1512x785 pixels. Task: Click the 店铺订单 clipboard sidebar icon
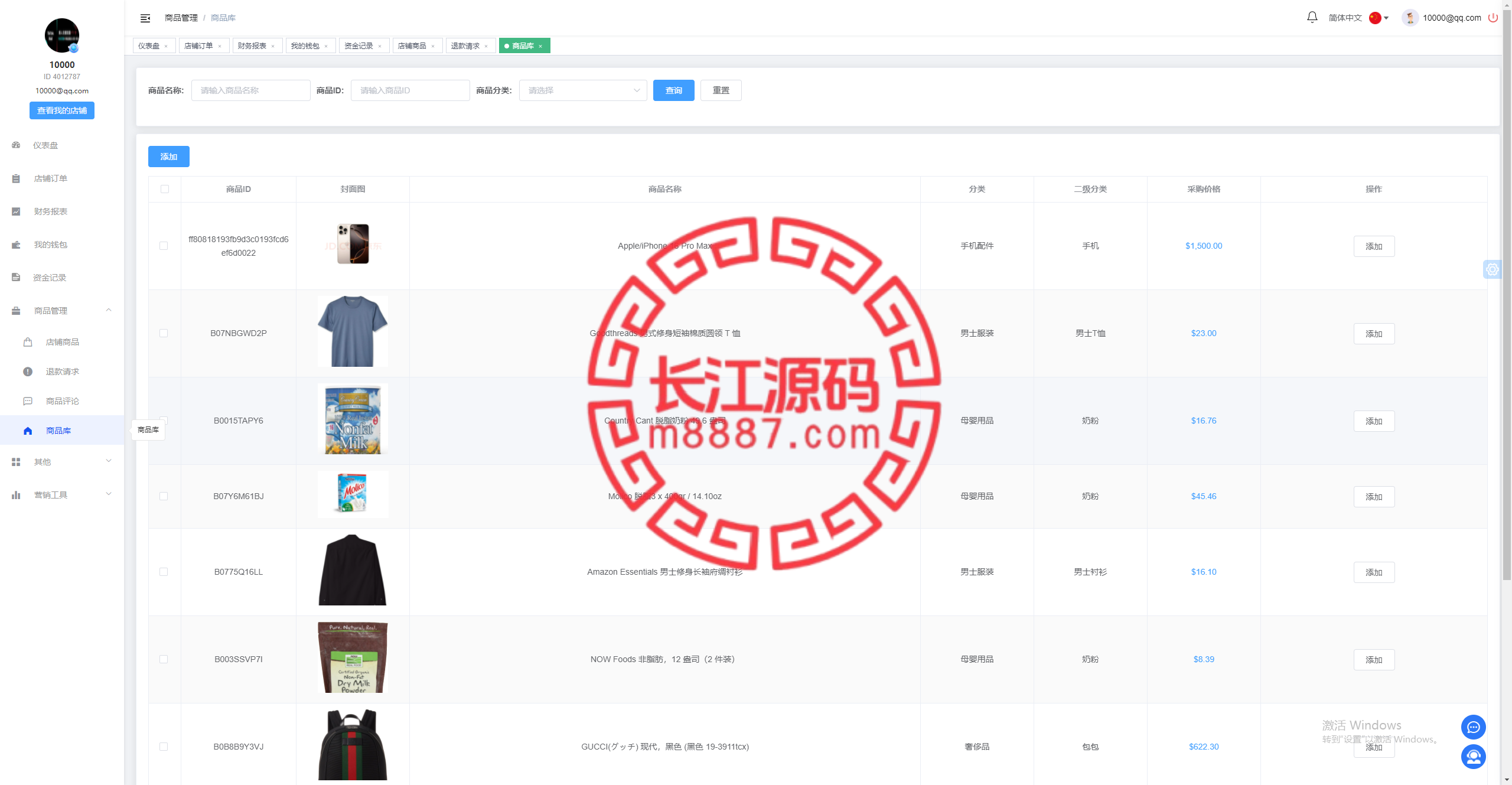point(16,178)
